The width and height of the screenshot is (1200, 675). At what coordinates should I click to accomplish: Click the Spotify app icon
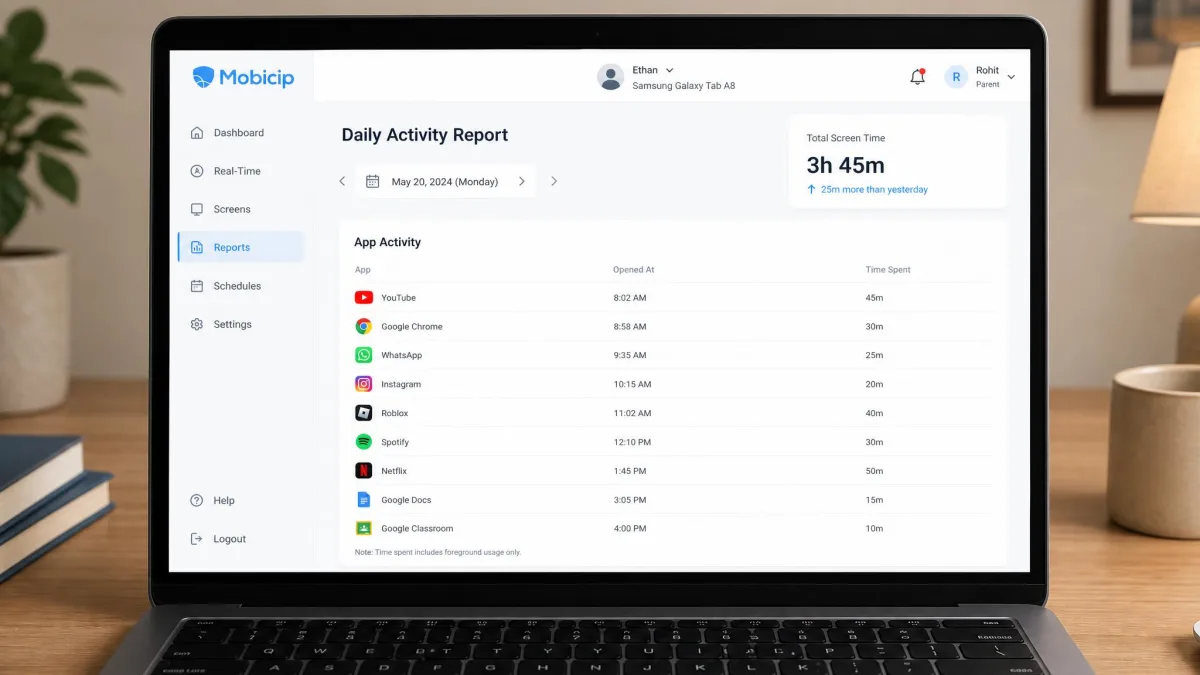(364, 442)
